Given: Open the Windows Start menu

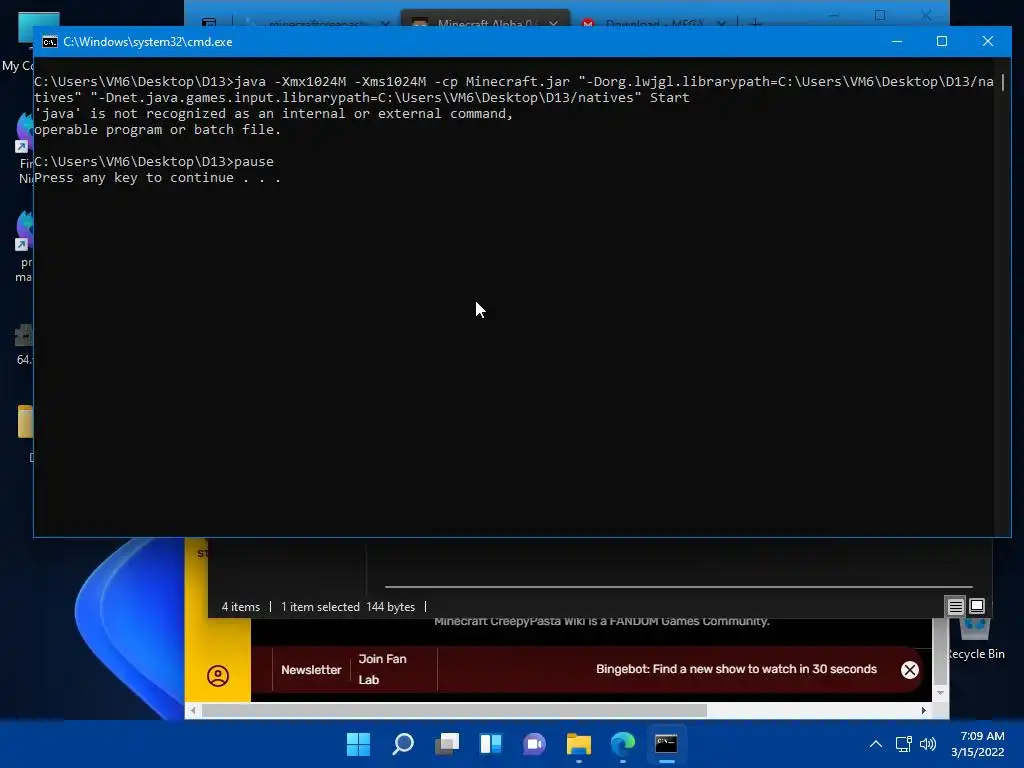Looking at the screenshot, I should (x=358, y=744).
